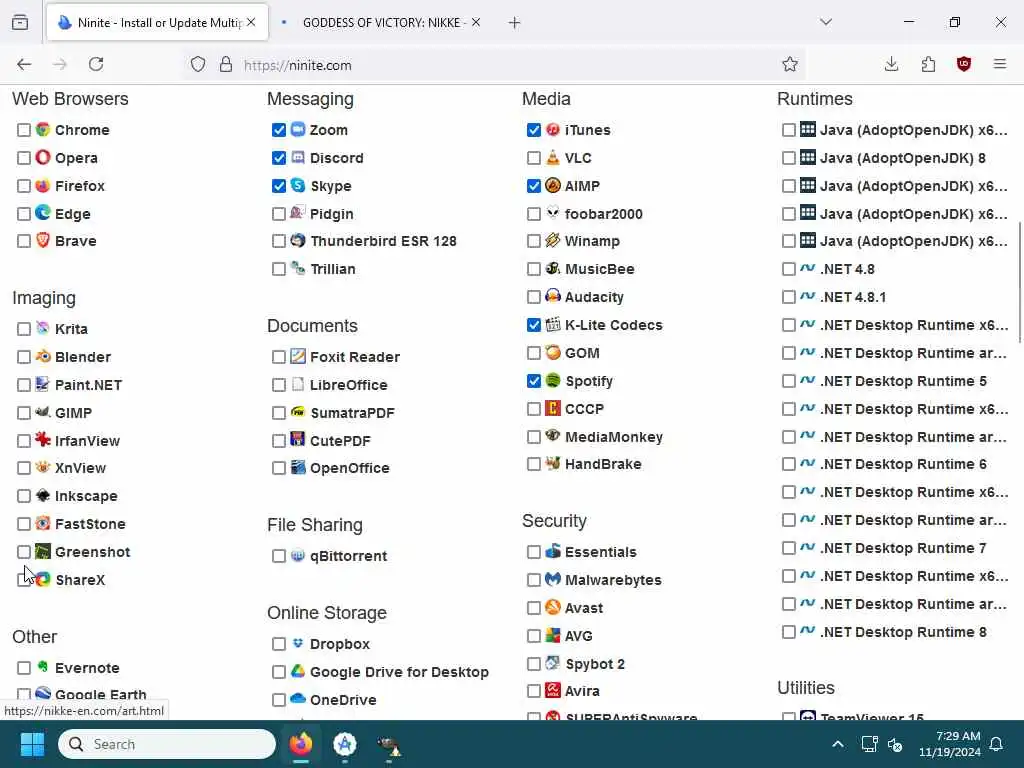The height and width of the screenshot is (768, 1024).
Task: Check the Evernote checkbox
Action: 24,667
